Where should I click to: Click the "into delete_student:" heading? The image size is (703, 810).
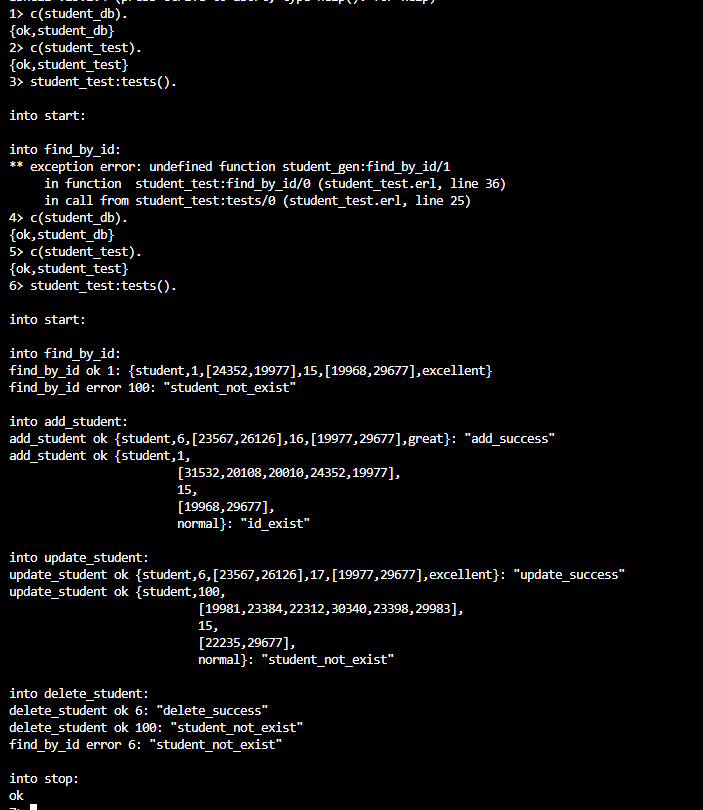(x=79, y=693)
